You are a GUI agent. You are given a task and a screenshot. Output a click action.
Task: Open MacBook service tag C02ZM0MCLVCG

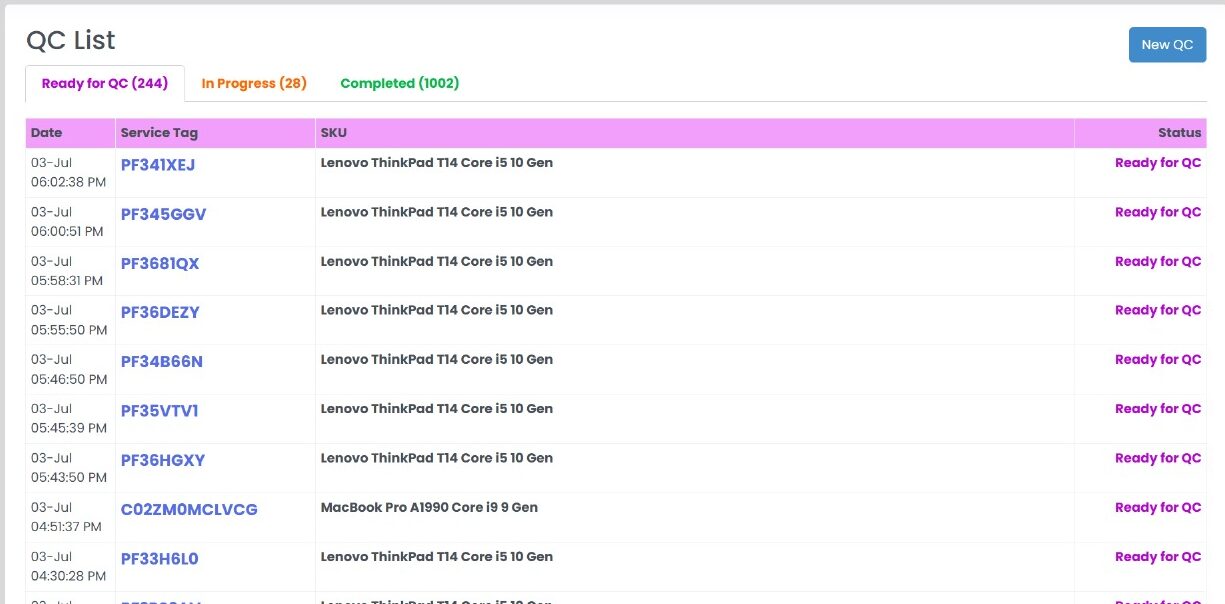tap(189, 509)
